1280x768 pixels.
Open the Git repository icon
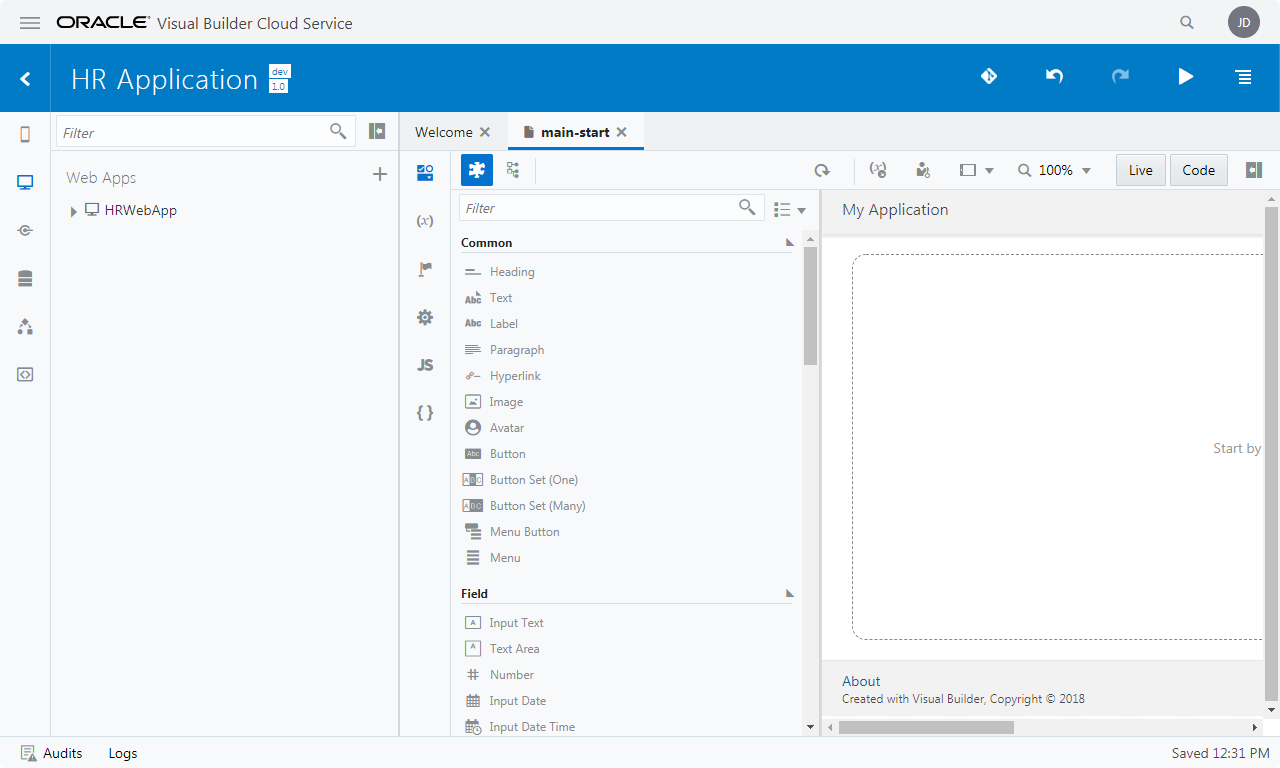coord(989,76)
